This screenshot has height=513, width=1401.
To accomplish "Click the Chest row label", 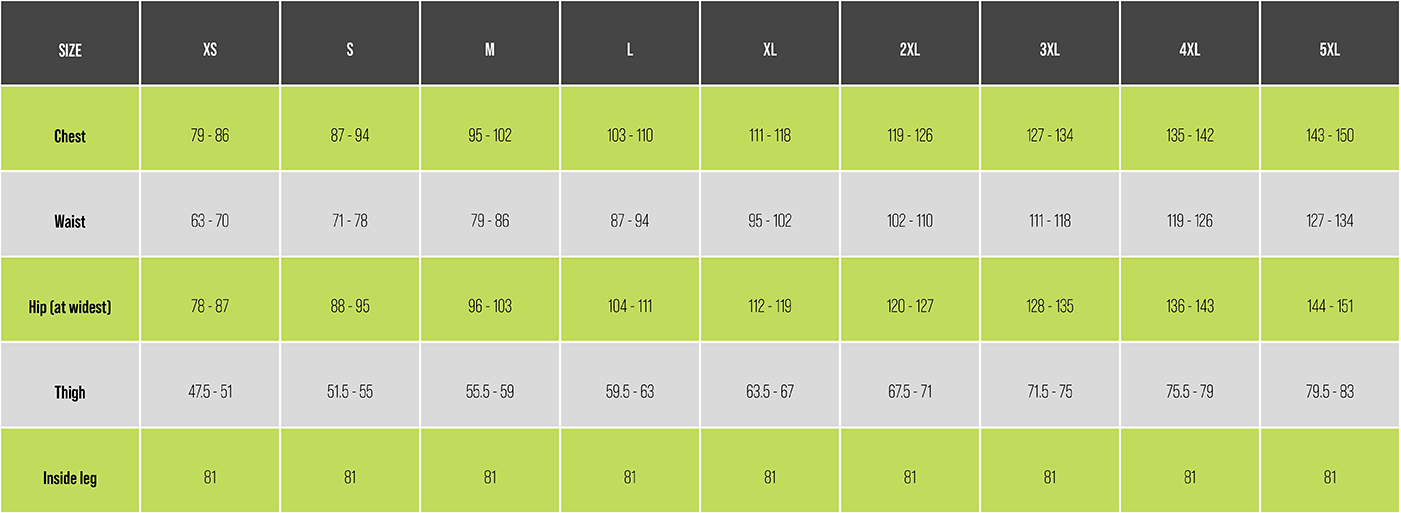I will tap(70, 136).
